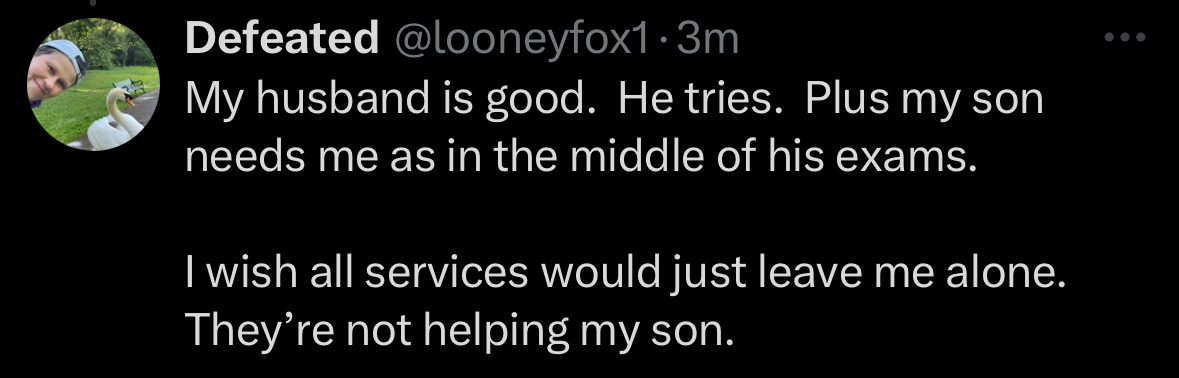Image resolution: width=1179 pixels, height=378 pixels.
Task: Open the three-dot more options menu
Action: (1124, 37)
